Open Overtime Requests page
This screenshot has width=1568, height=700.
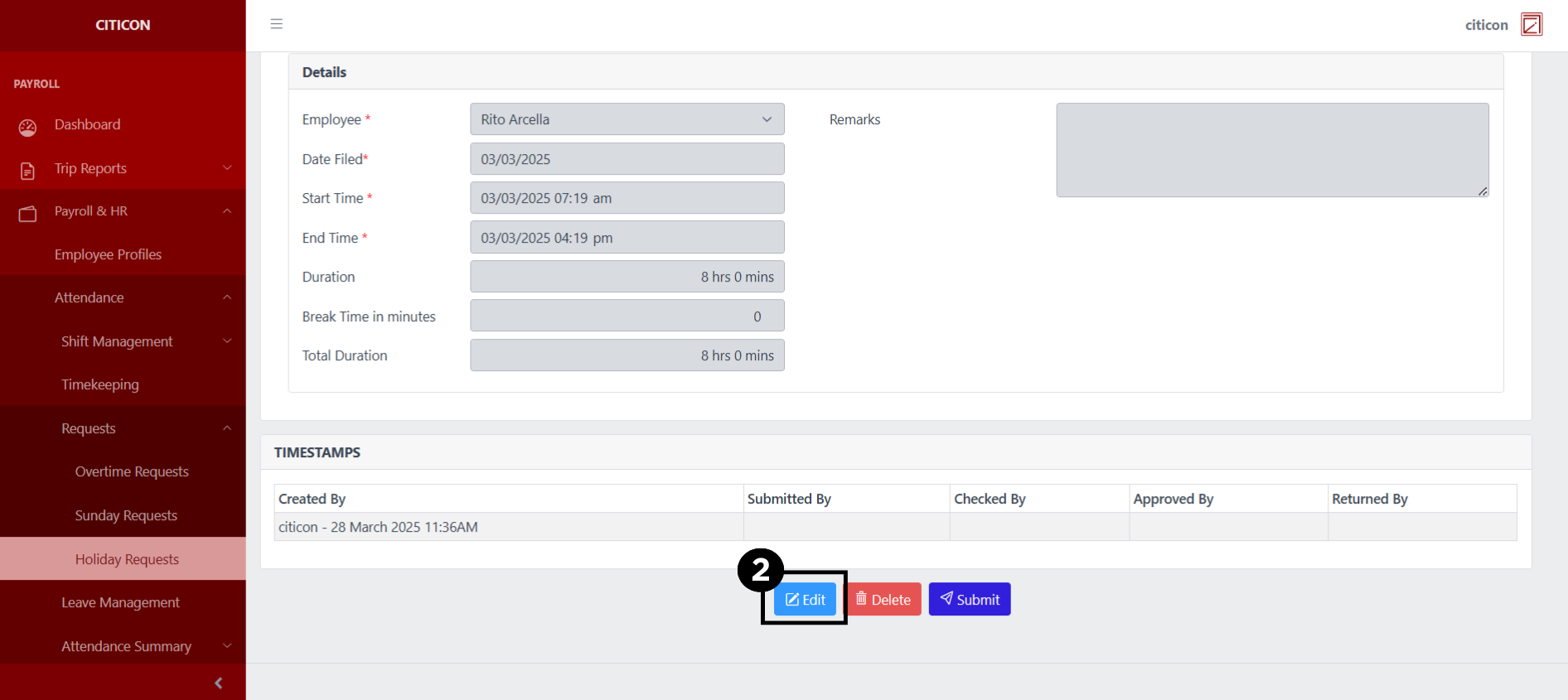coord(132,471)
